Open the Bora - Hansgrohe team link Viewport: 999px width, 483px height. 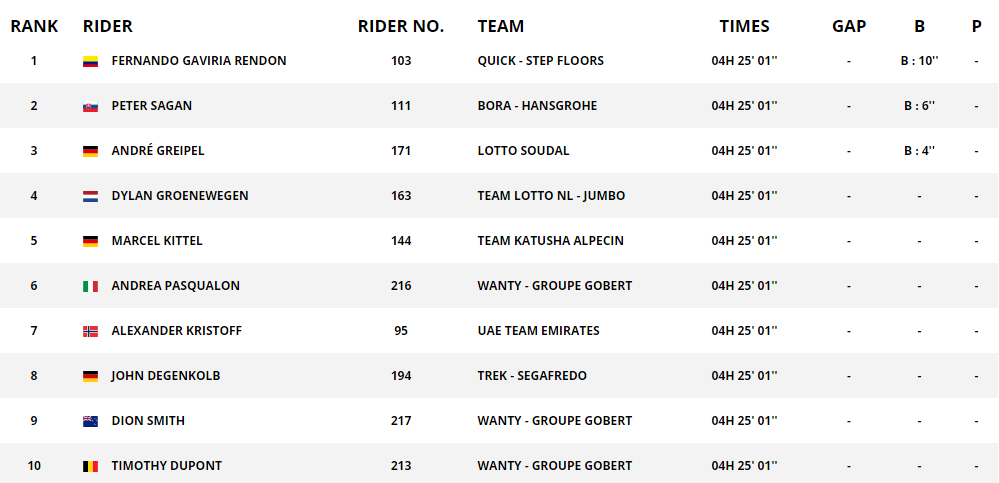(x=537, y=106)
